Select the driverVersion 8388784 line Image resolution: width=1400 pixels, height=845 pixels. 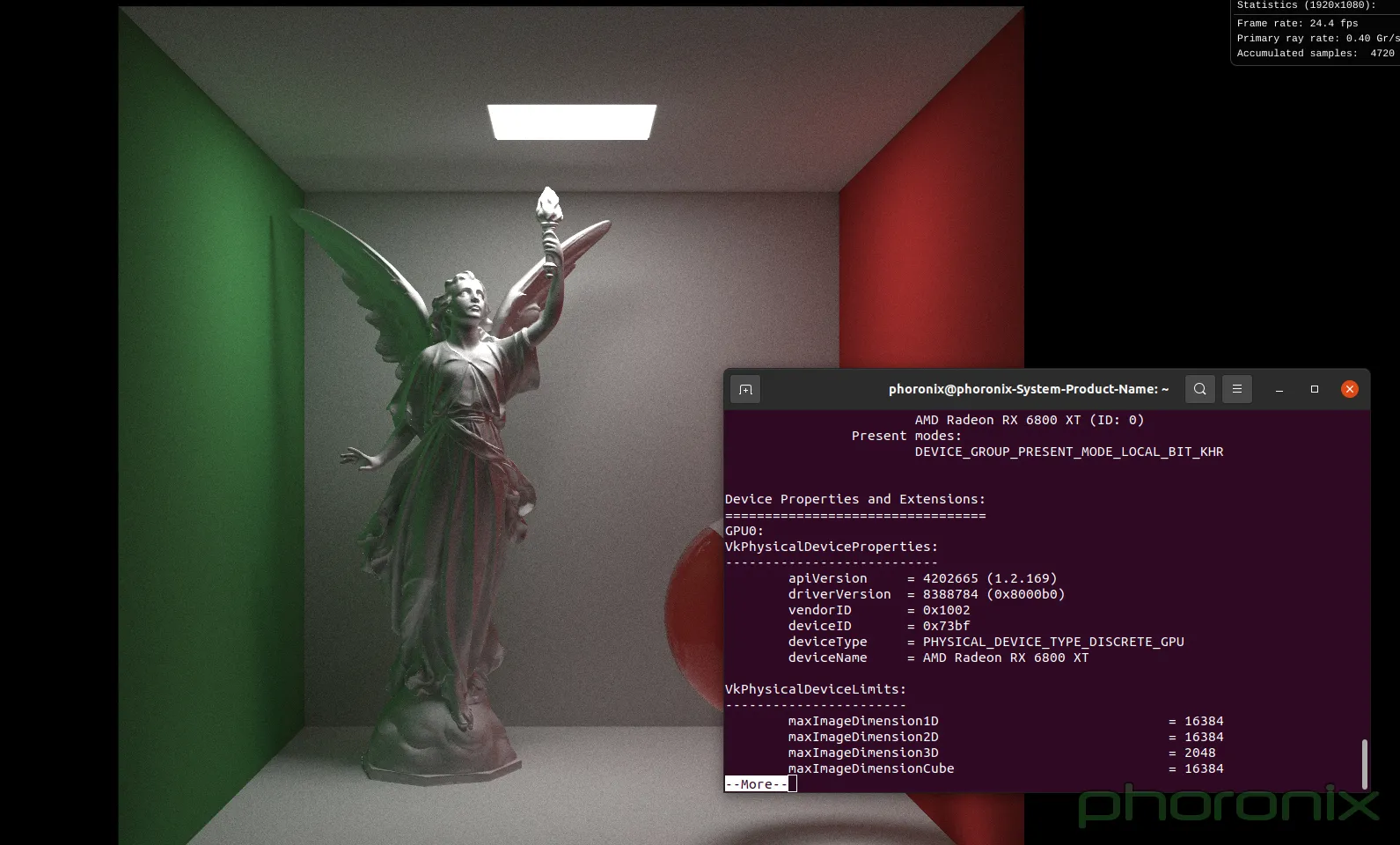pyautogui.click(x=927, y=594)
